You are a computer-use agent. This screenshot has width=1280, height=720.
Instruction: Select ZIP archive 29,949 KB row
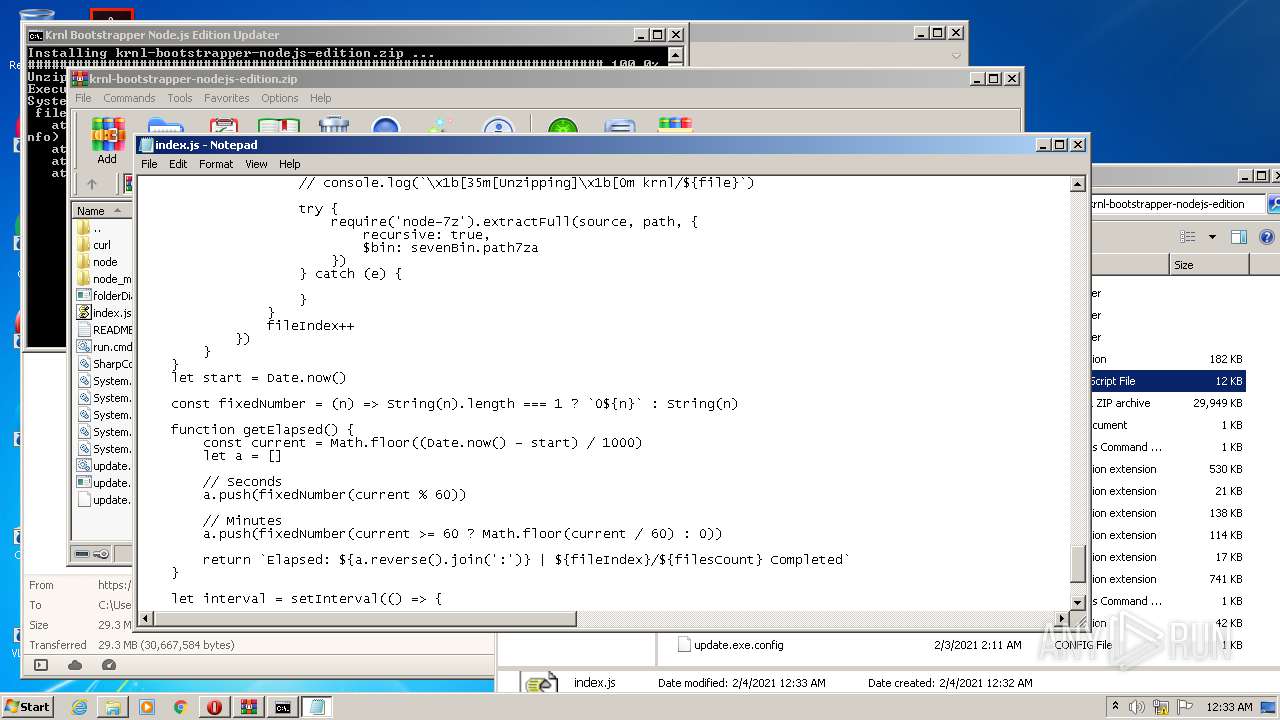1168,403
